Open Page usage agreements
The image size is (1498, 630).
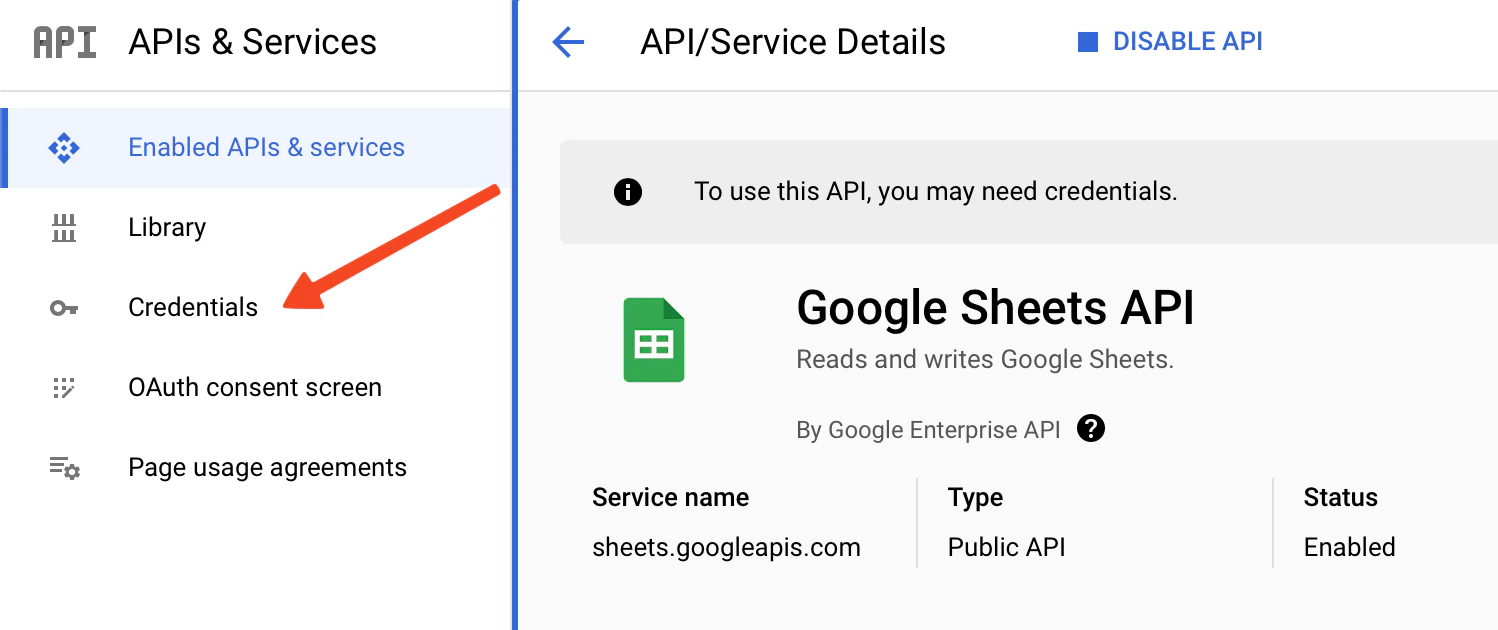pyautogui.click(x=255, y=468)
